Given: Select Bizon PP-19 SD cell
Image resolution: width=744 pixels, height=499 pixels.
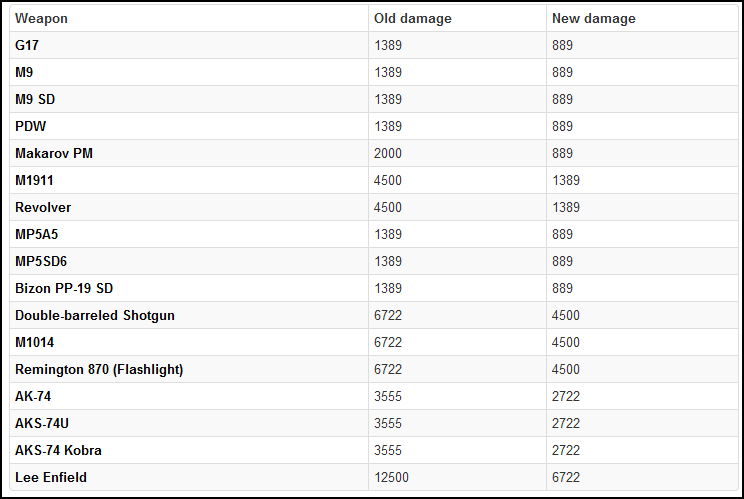Looking at the screenshot, I should pyautogui.click(x=189, y=288).
